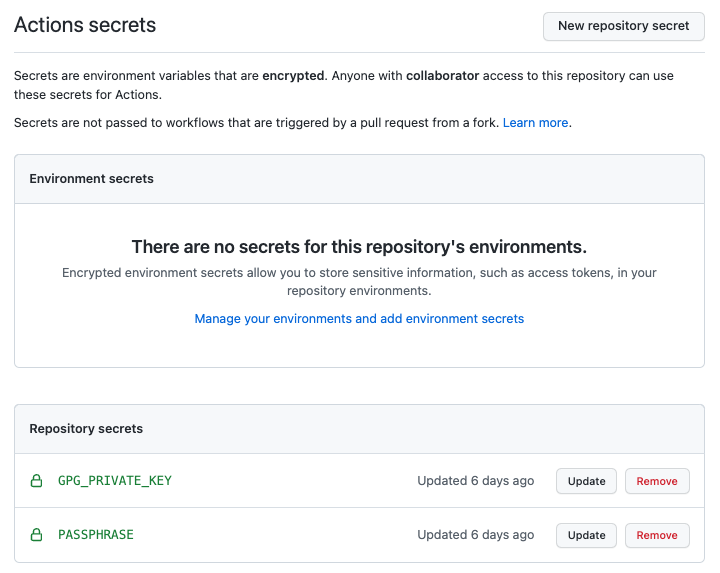Select the PASSPHRASE secret name
Viewport: 720px width, 573px height.
tap(96, 535)
